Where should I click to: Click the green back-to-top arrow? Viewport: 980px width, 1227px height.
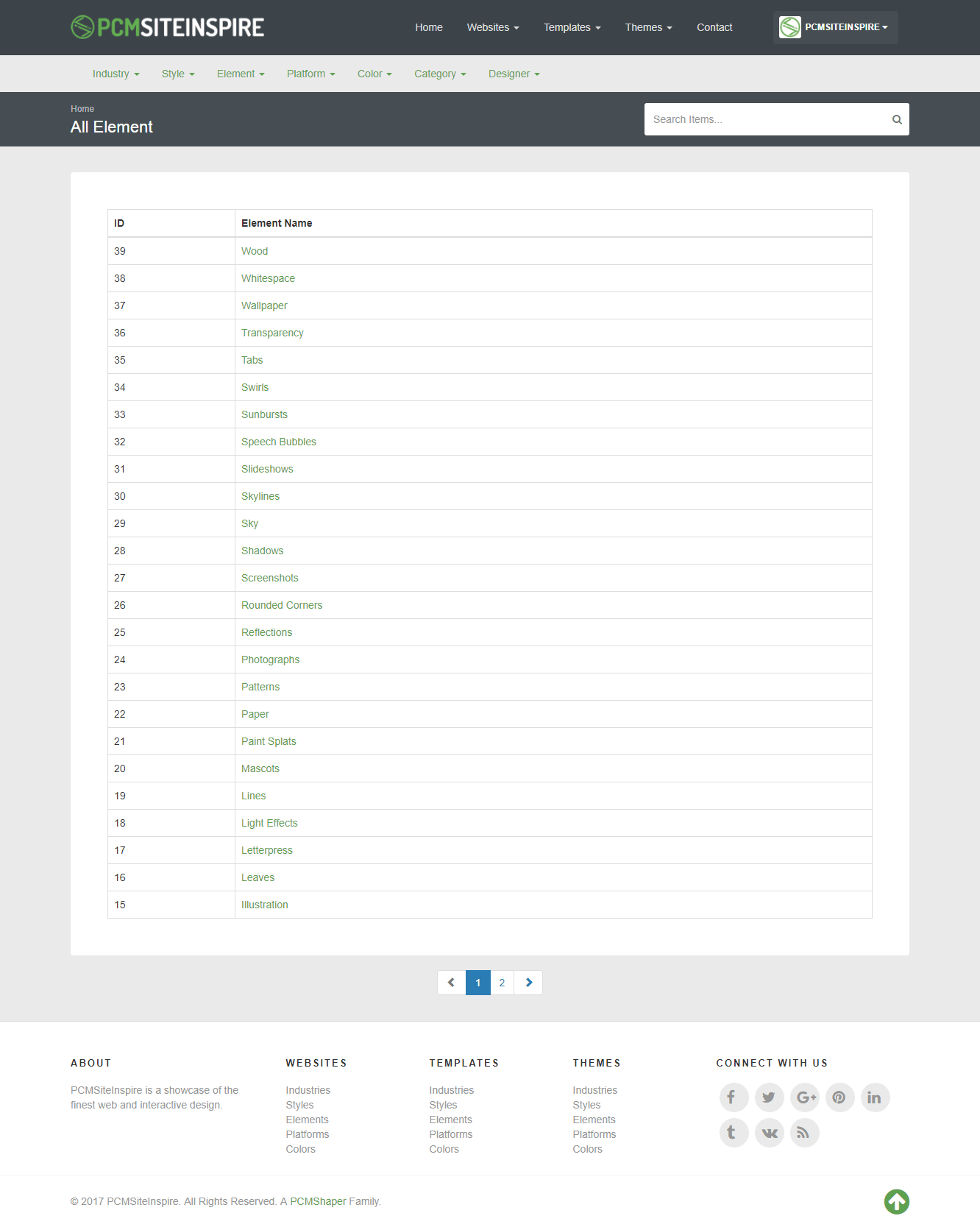coord(896,1202)
